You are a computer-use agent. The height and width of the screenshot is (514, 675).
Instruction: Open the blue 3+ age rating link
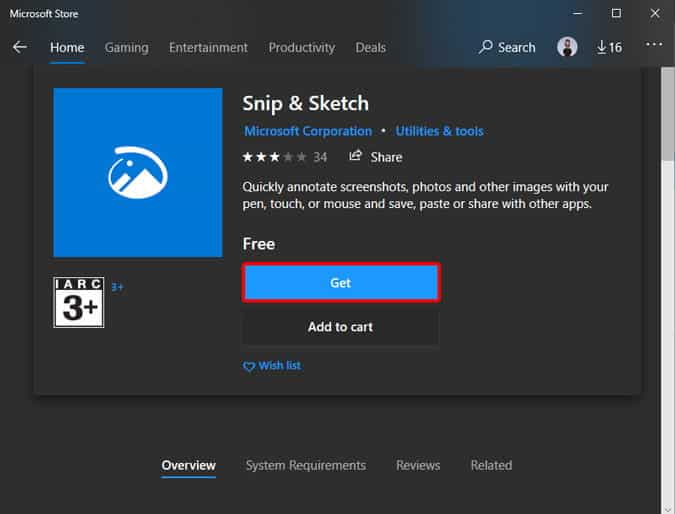(x=117, y=287)
